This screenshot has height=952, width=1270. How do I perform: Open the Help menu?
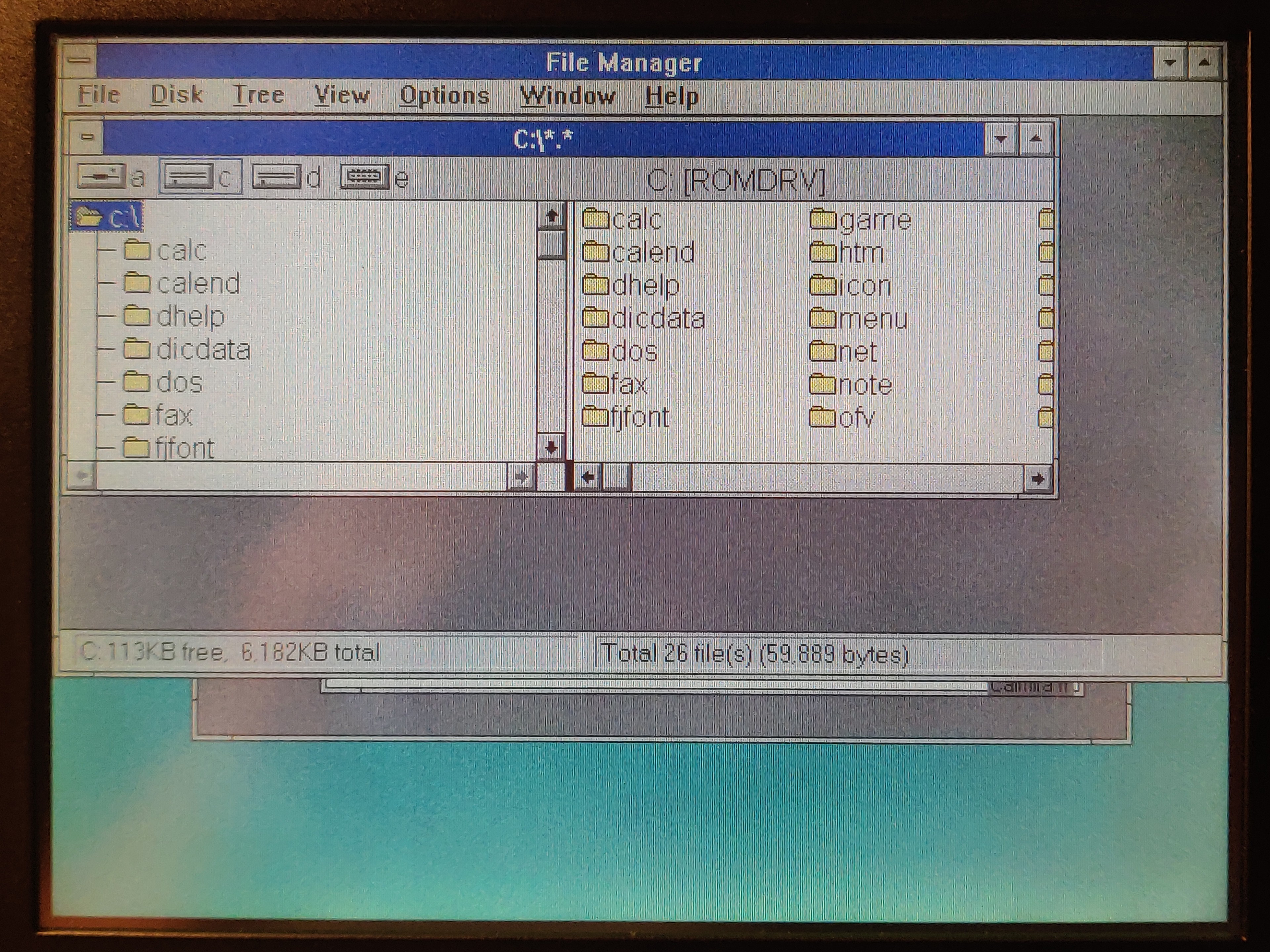pos(672,97)
